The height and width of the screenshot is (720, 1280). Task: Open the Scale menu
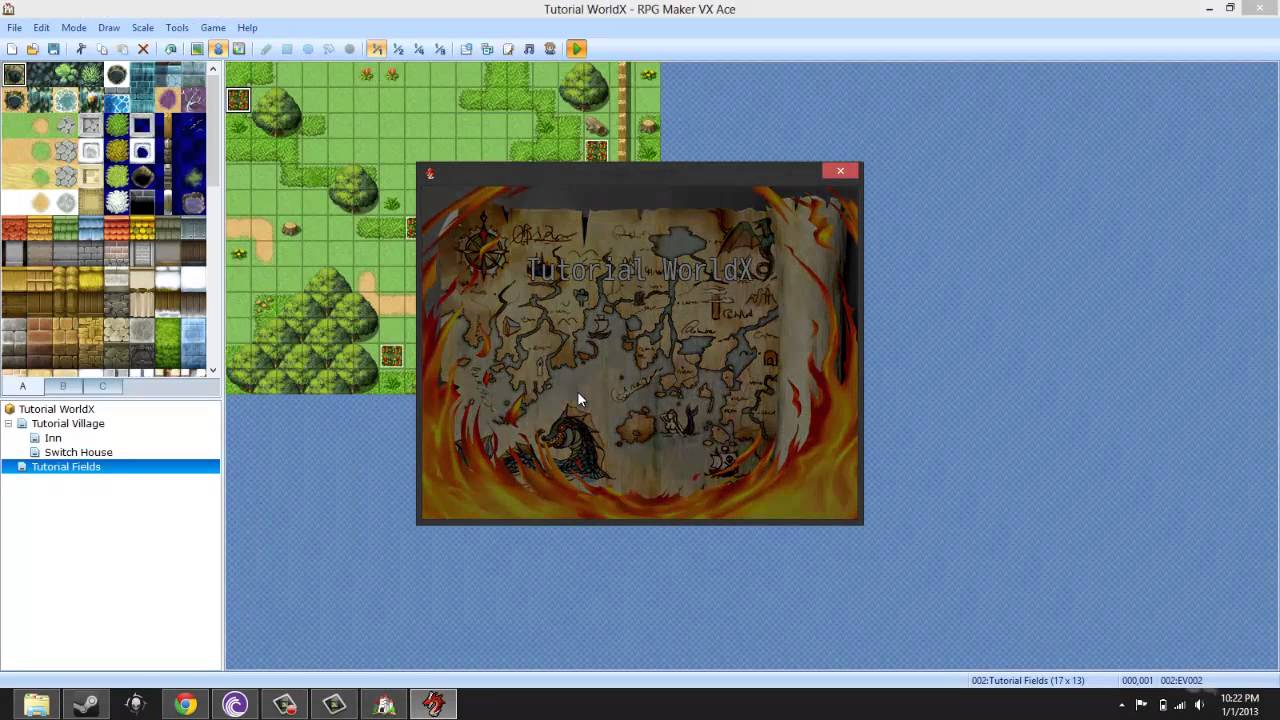tap(143, 28)
